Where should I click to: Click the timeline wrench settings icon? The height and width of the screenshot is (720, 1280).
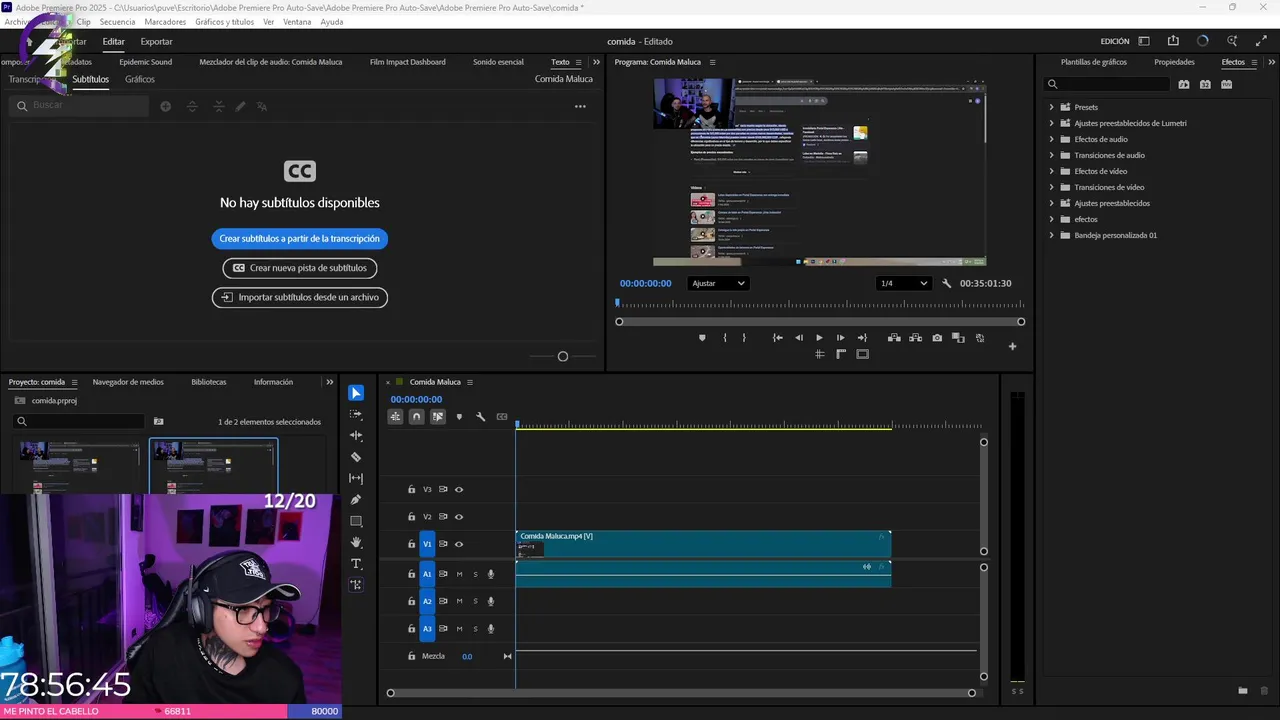pos(480,417)
